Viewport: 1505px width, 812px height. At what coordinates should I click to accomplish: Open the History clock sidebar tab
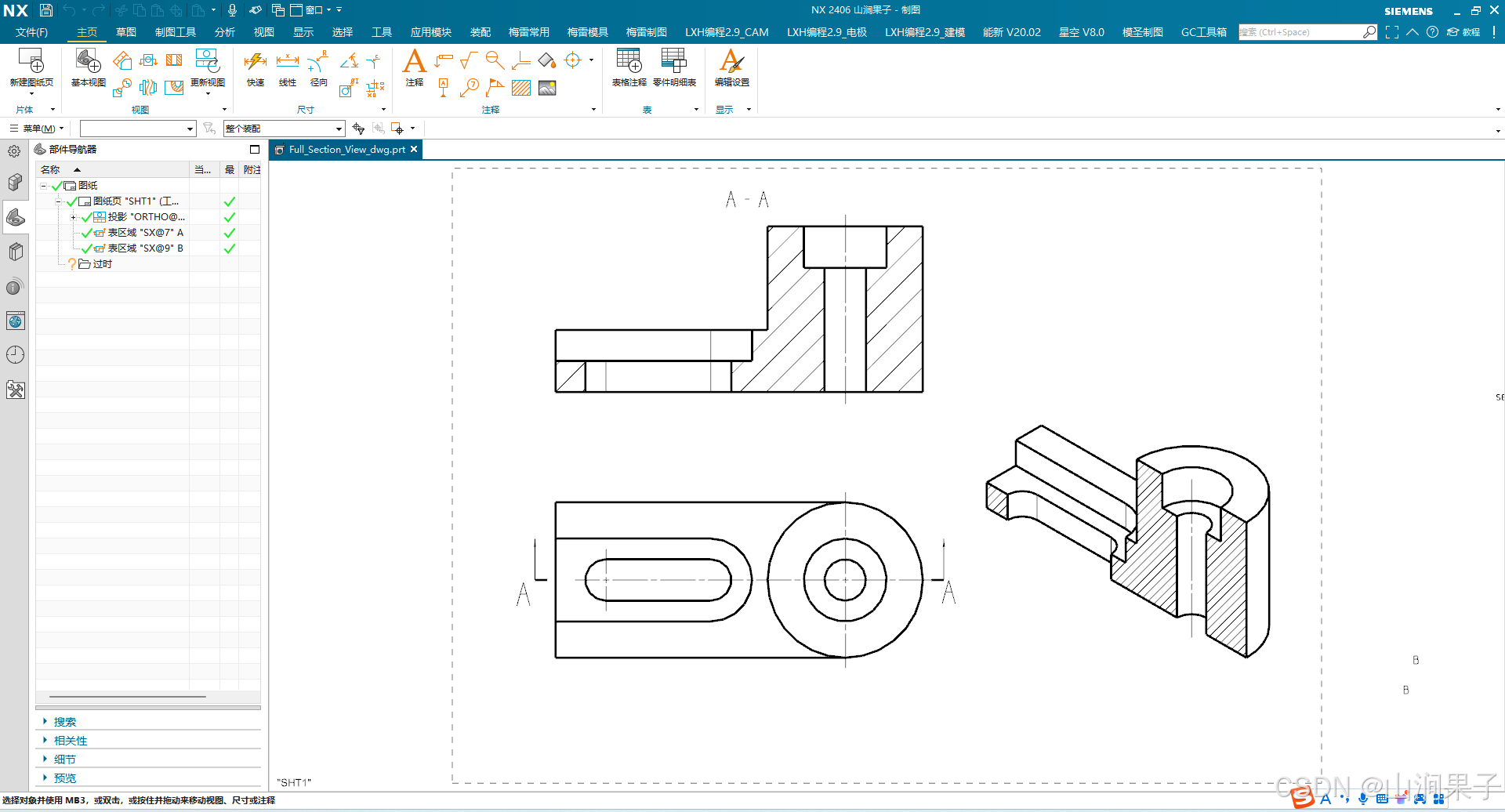coord(15,355)
